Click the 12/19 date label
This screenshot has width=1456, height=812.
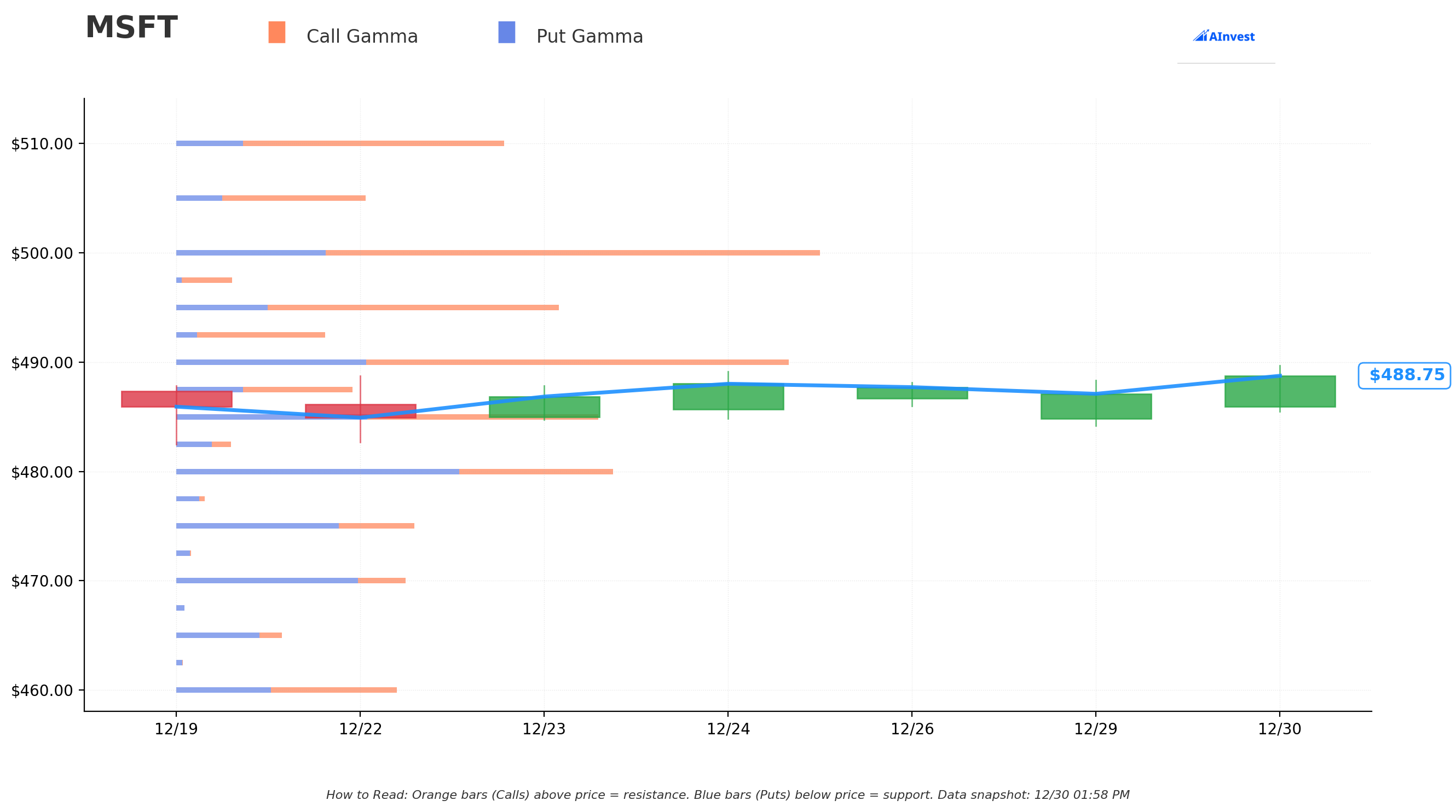coord(176,729)
